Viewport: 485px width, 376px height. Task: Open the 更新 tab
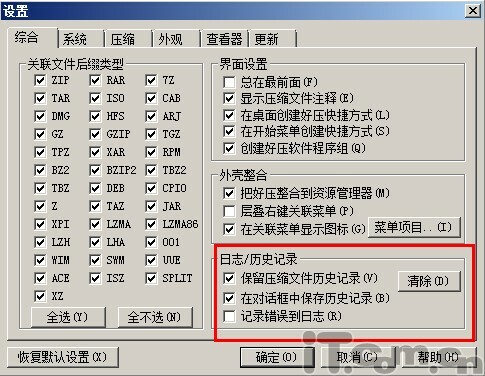click(x=272, y=39)
